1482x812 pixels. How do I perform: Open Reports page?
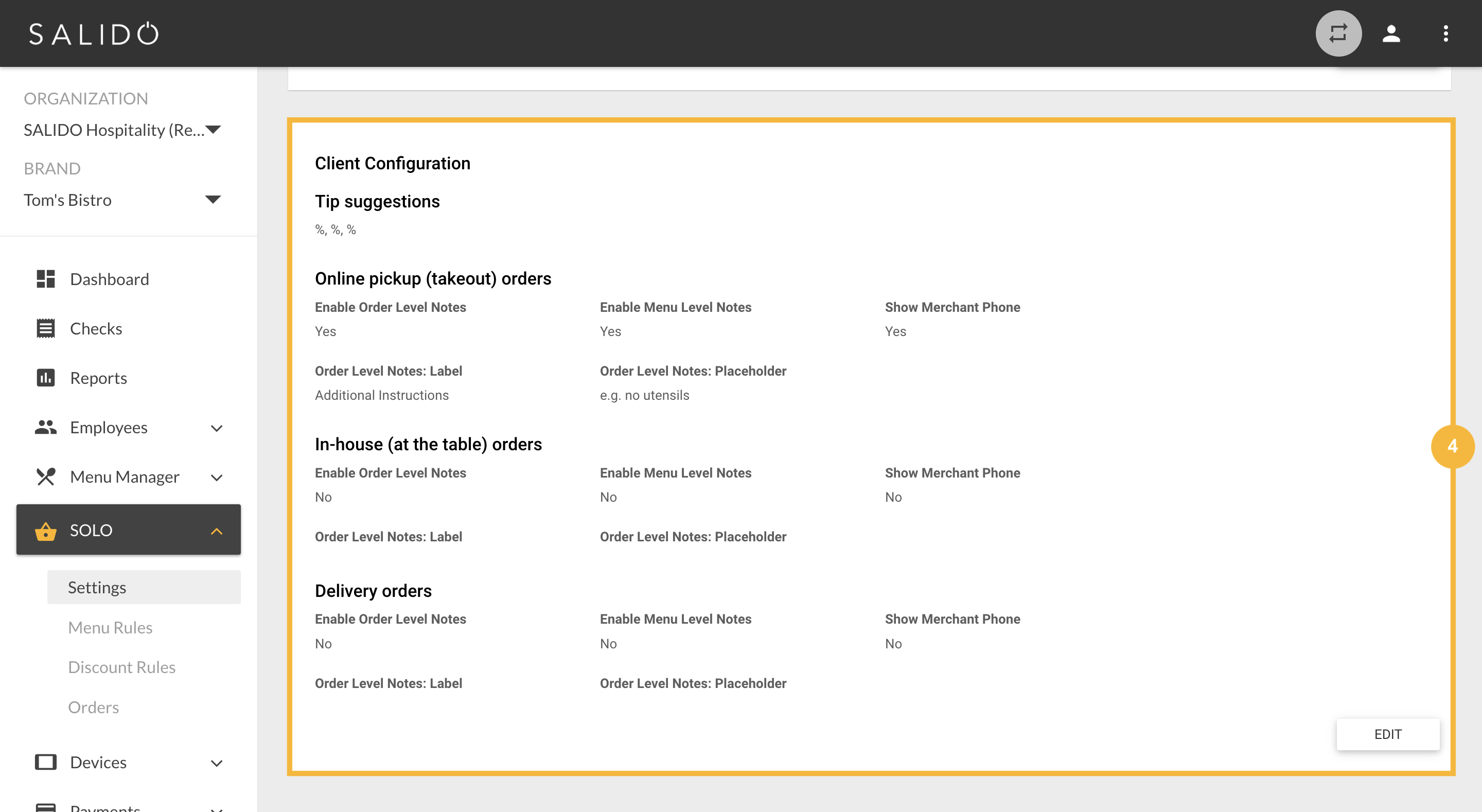point(98,378)
